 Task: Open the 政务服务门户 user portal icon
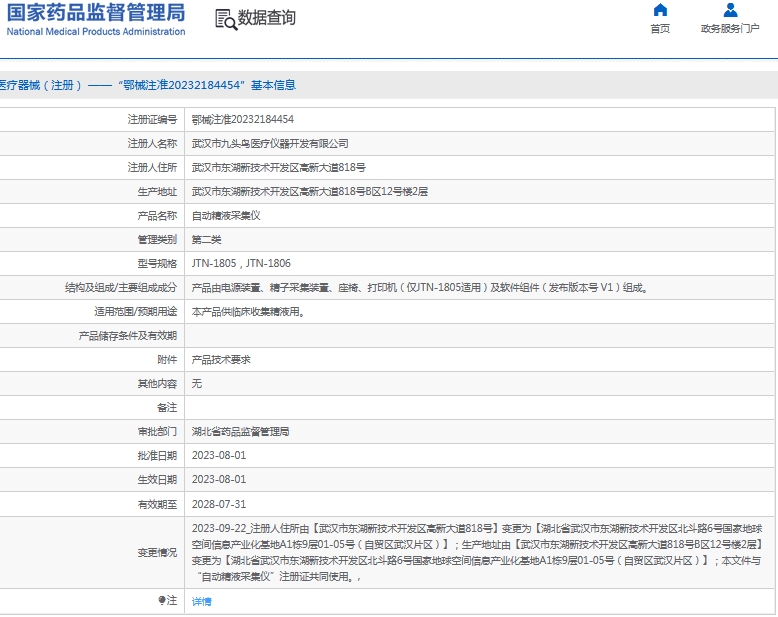tap(730, 10)
